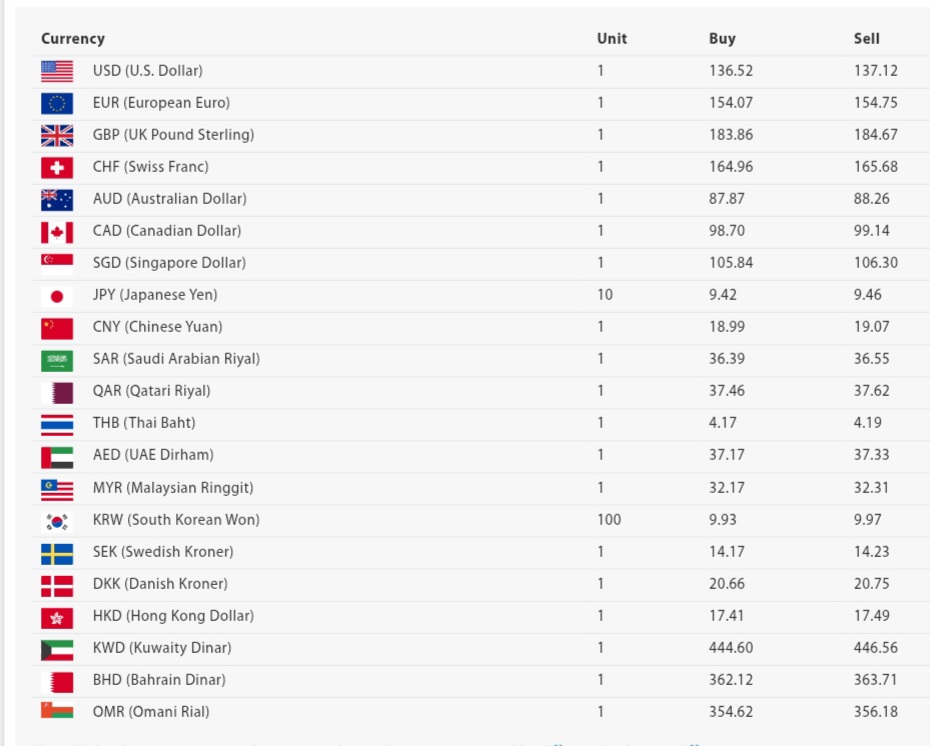This screenshot has height=746, width=930.
Task: Select the AUD (Australian Dollar) currency name
Action: (169, 199)
